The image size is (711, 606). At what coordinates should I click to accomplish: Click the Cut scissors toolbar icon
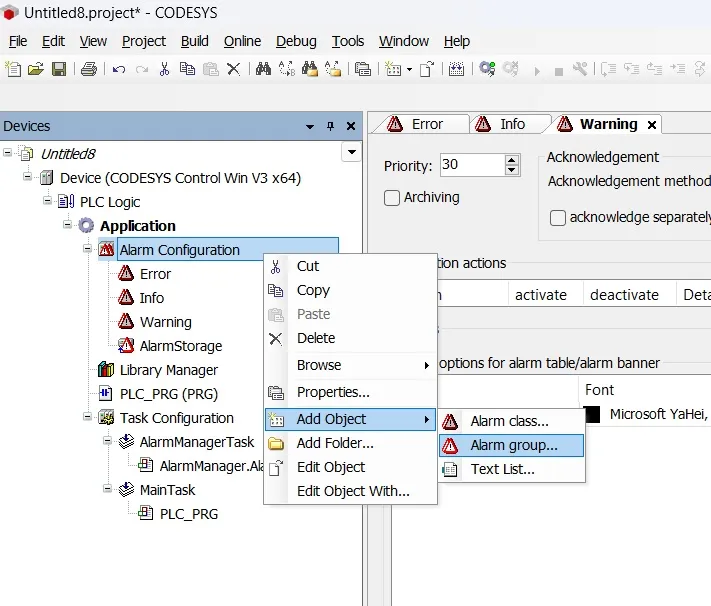[164, 69]
